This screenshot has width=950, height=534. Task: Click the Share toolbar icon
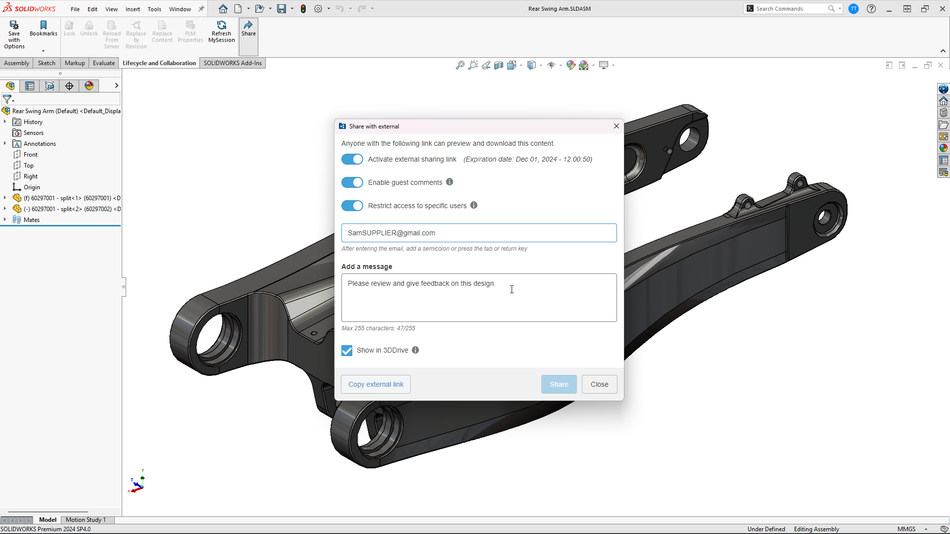coord(248,29)
